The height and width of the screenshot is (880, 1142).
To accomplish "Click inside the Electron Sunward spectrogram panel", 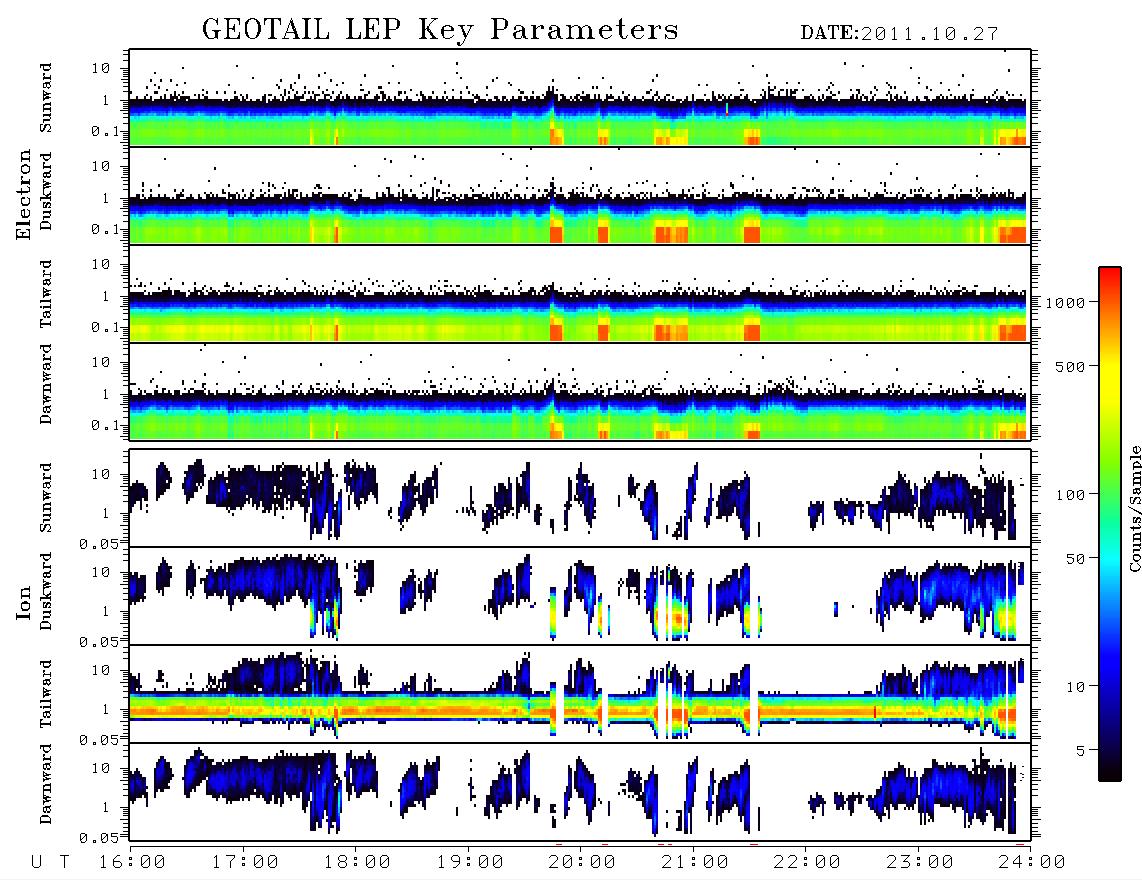I will coord(580,98).
